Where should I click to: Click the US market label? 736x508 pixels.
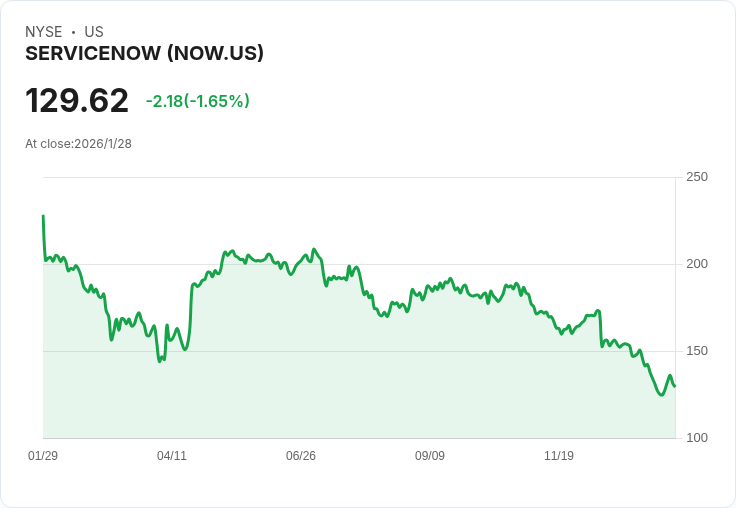point(94,32)
